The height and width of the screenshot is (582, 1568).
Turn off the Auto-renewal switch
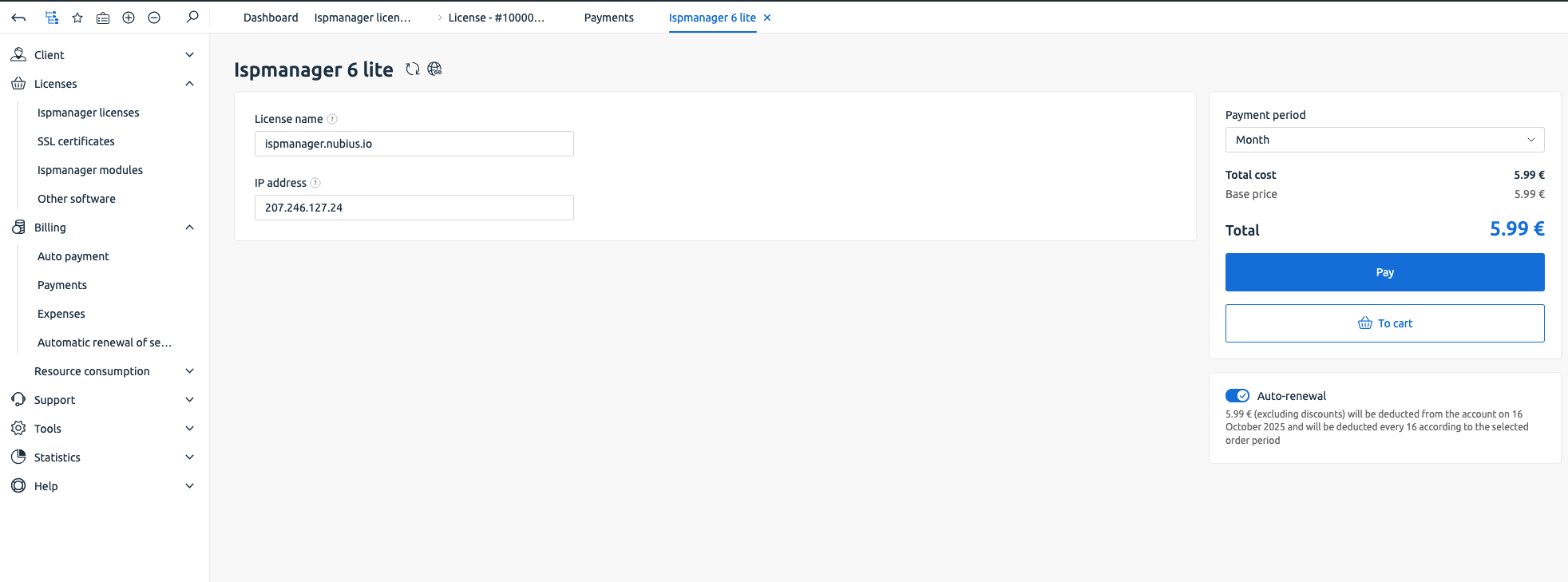pyautogui.click(x=1237, y=396)
